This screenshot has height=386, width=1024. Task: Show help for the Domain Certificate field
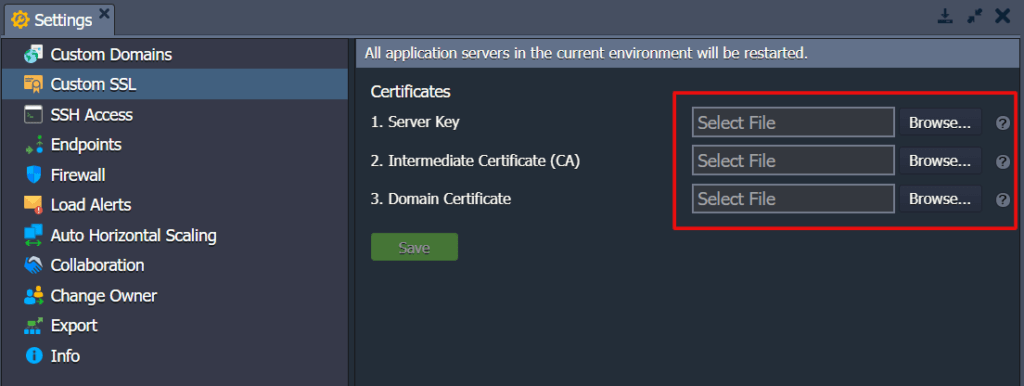coord(1003,200)
